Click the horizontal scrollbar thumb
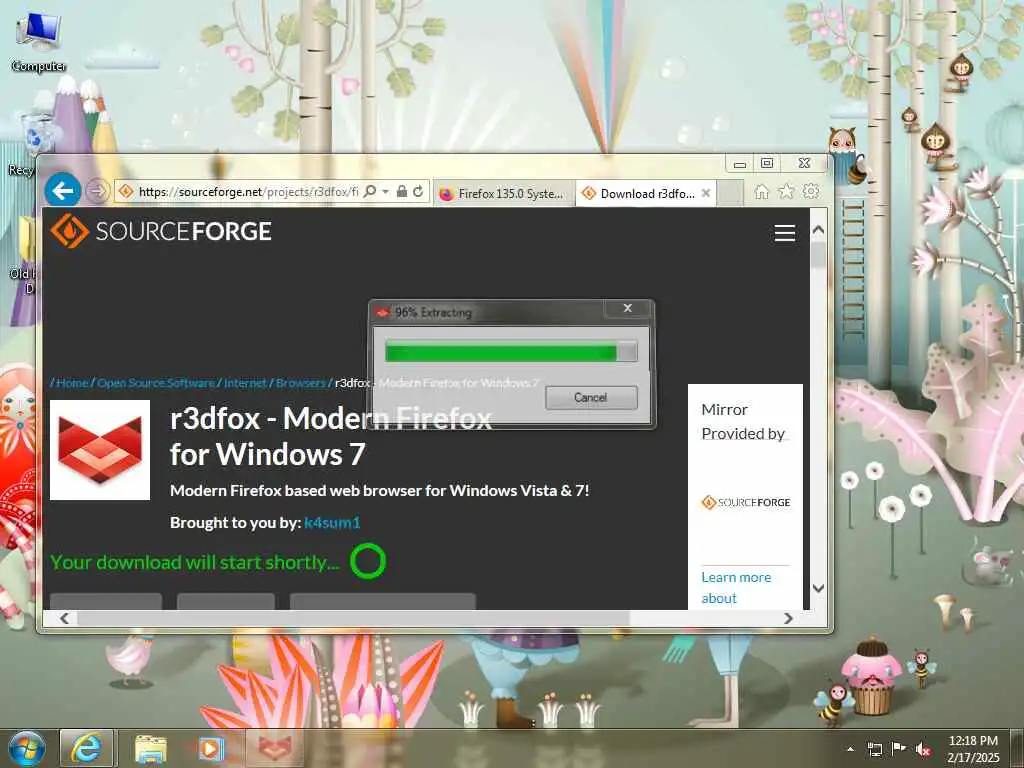 pyautogui.click(x=353, y=618)
